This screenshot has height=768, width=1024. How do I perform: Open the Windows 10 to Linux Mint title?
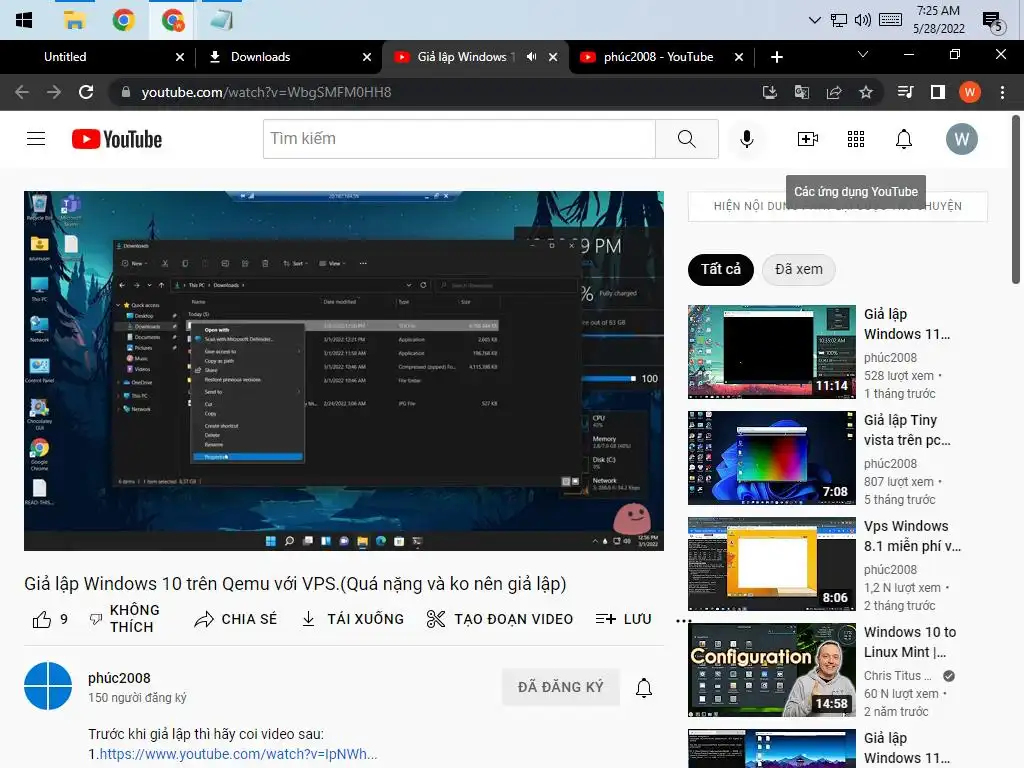(910, 642)
